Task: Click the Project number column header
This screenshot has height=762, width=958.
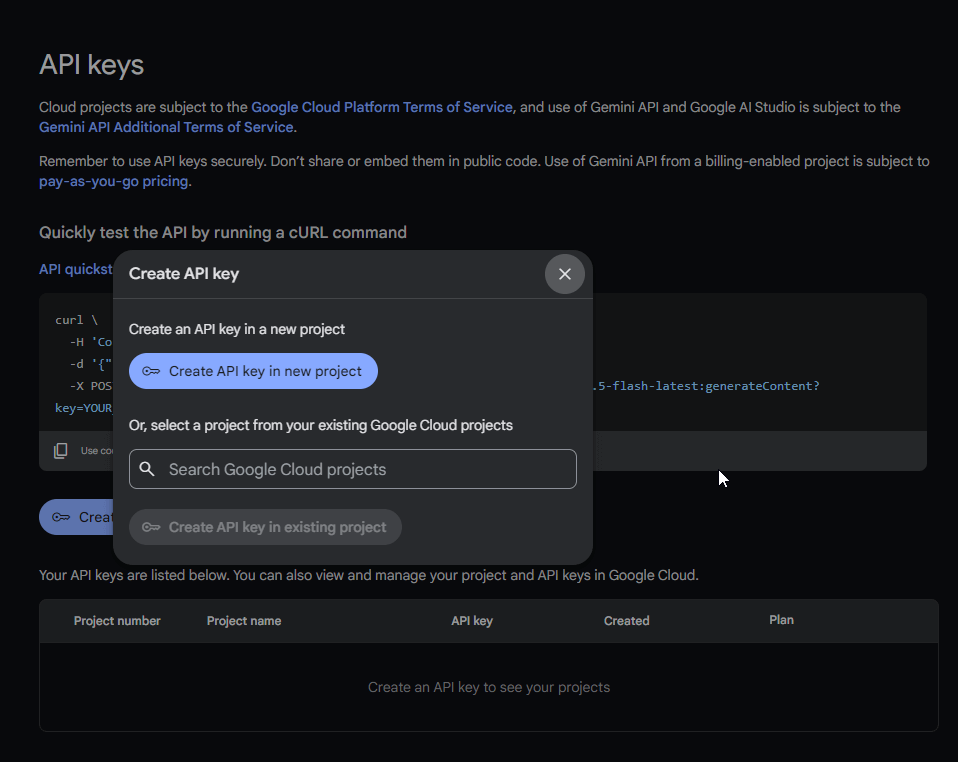Action: (x=116, y=620)
